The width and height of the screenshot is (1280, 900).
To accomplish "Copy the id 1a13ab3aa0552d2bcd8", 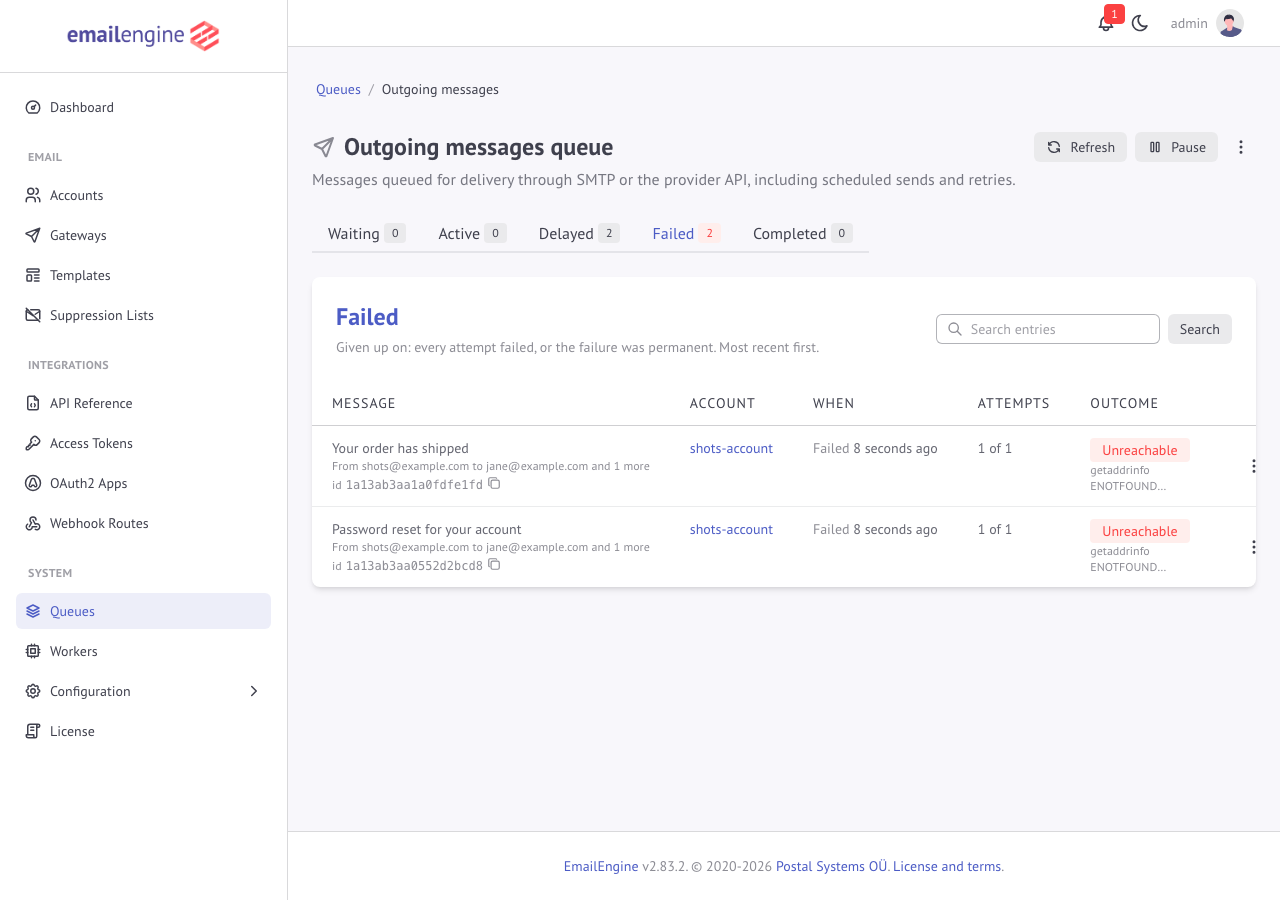I will click(494, 565).
